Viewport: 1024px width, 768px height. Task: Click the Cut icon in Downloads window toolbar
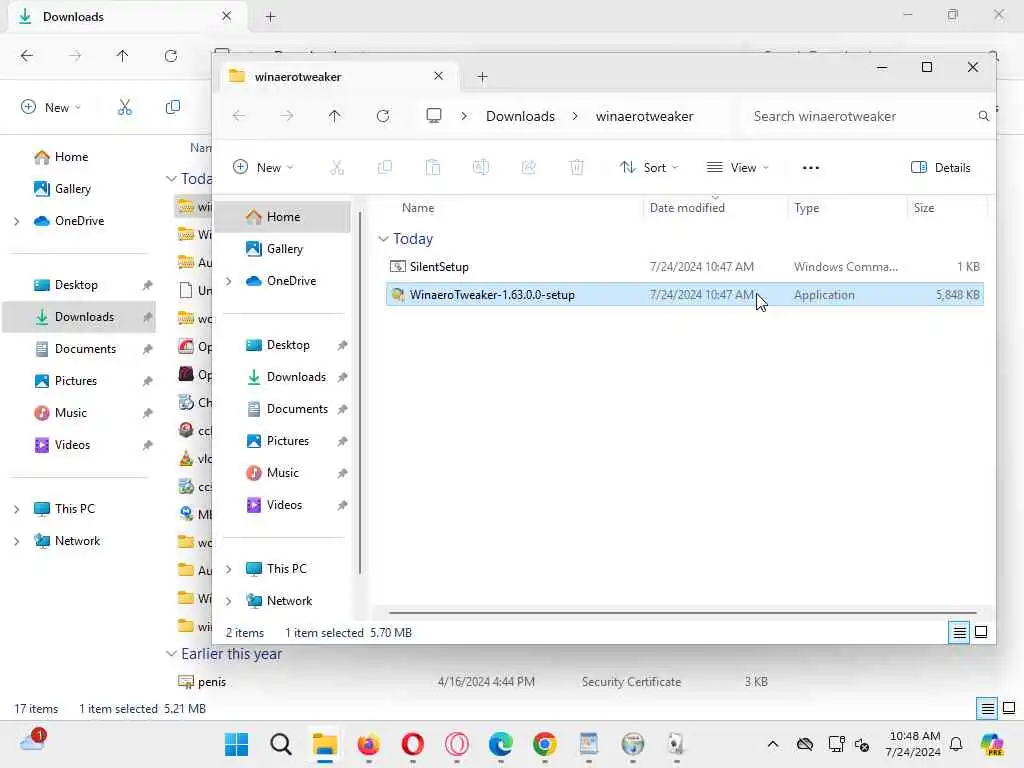coord(125,107)
